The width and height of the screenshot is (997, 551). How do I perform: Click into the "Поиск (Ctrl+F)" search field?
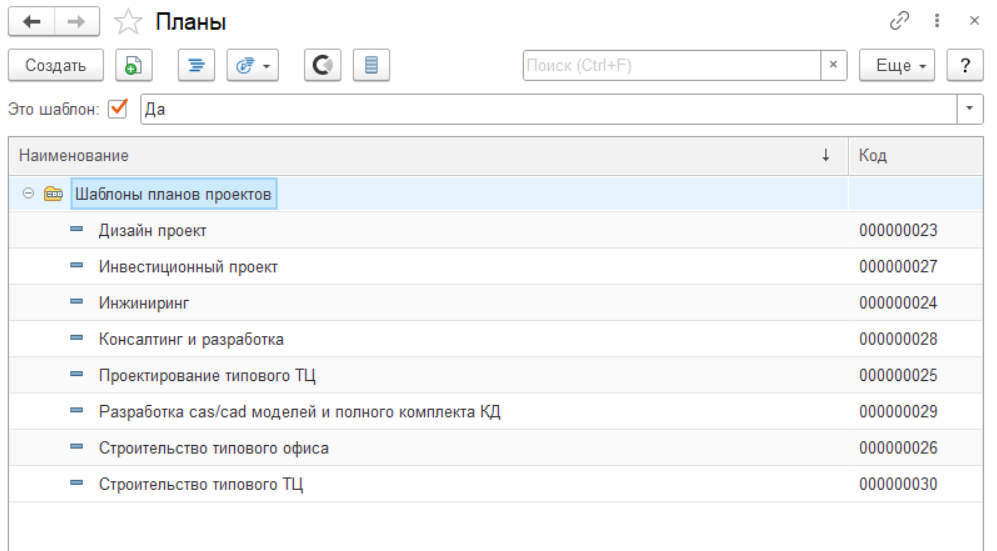tap(671, 66)
